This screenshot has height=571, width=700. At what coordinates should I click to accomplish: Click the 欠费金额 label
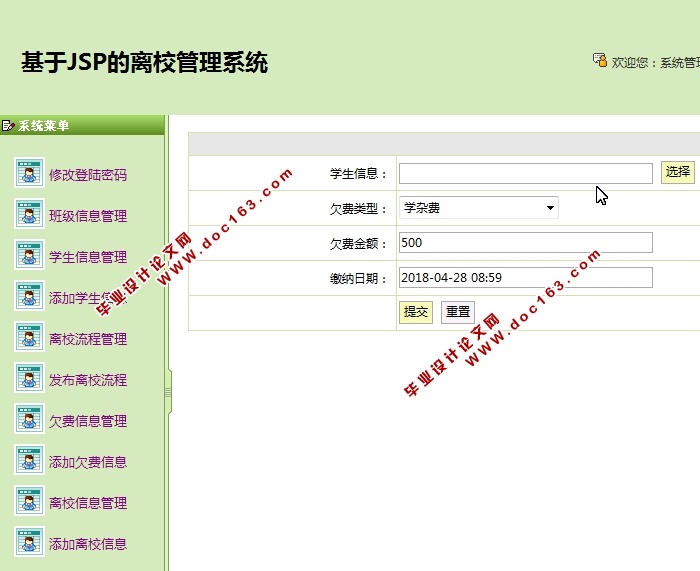pos(358,244)
